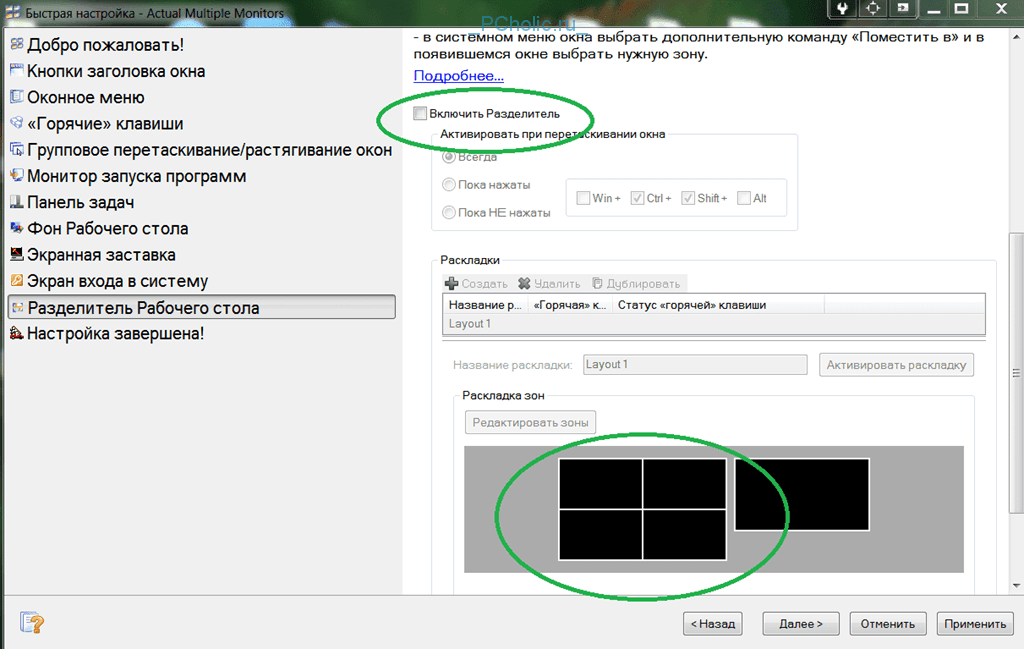This screenshot has height=649, width=1024.
Task: Choose the Пока НЕ нажаты radio option
Action: pyautogui.click(x=449, y=212)
